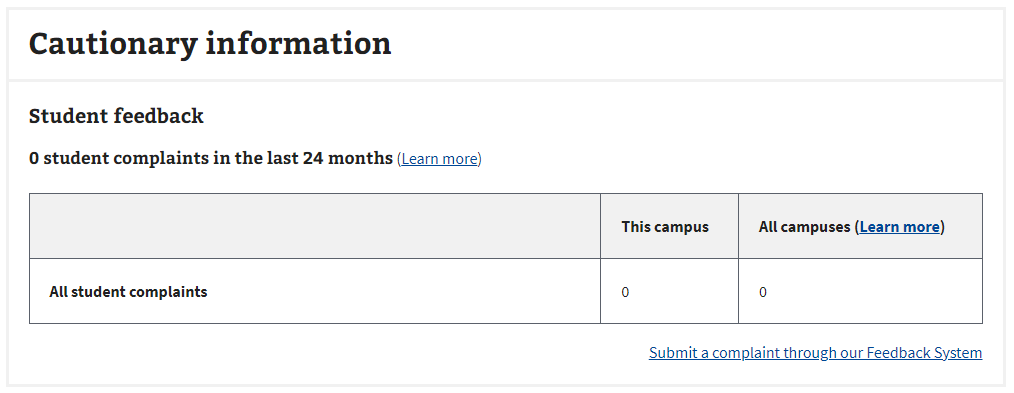Open the Learn more link beside student complaints
The image size is (1014, 393).
pos(440,159)
